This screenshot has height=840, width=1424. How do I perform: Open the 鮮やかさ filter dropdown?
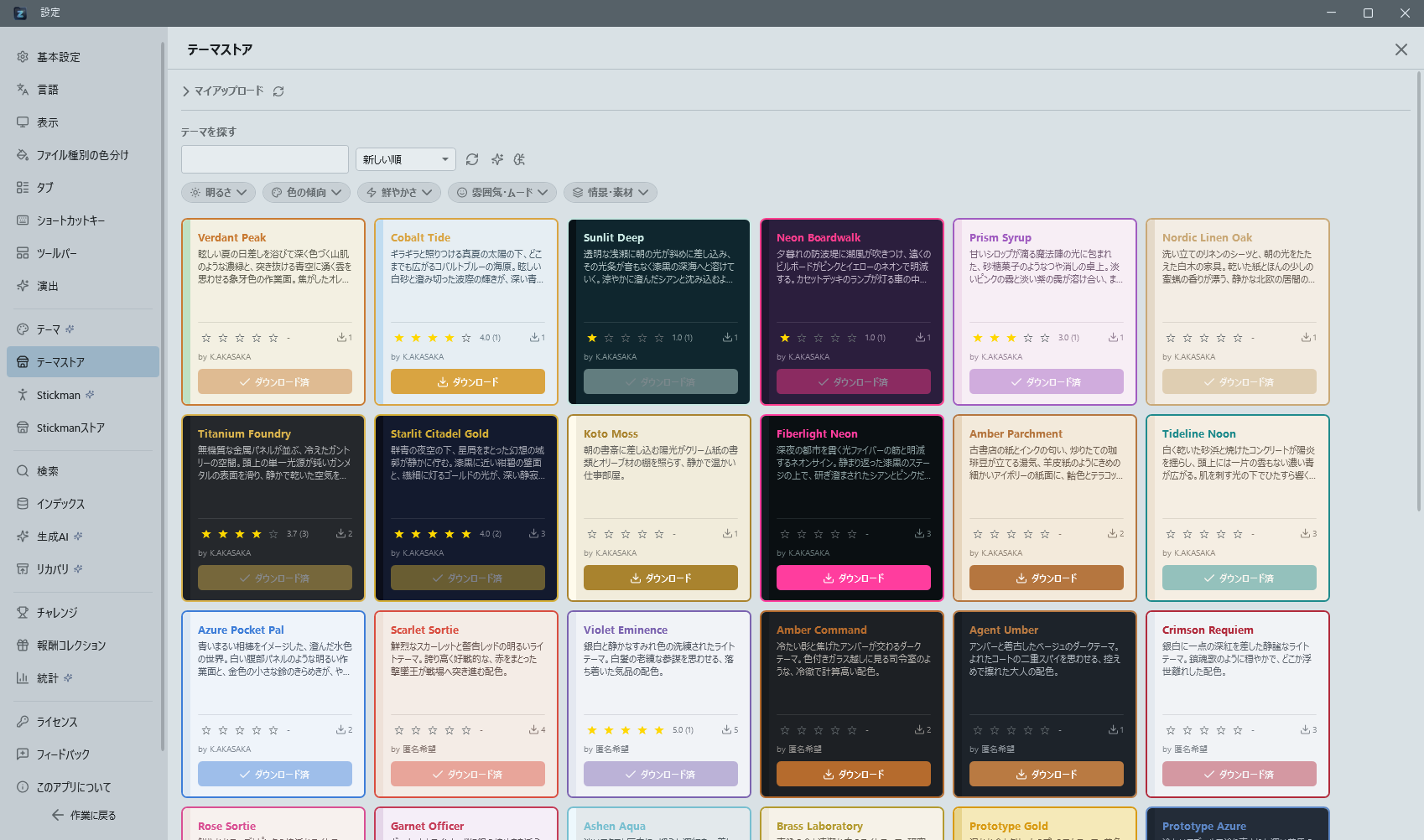(x=399, y=192)
